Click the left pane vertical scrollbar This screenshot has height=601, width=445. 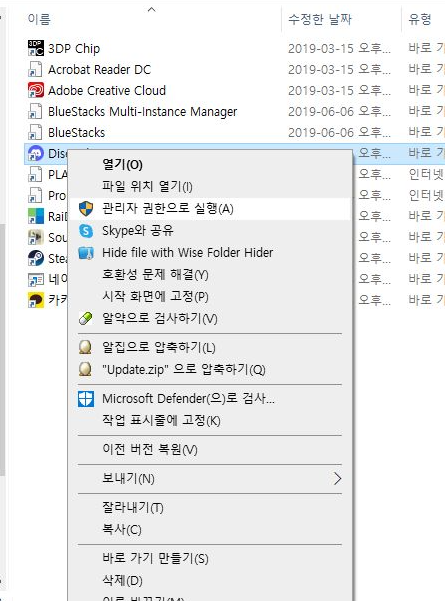[x=2, y=349]
